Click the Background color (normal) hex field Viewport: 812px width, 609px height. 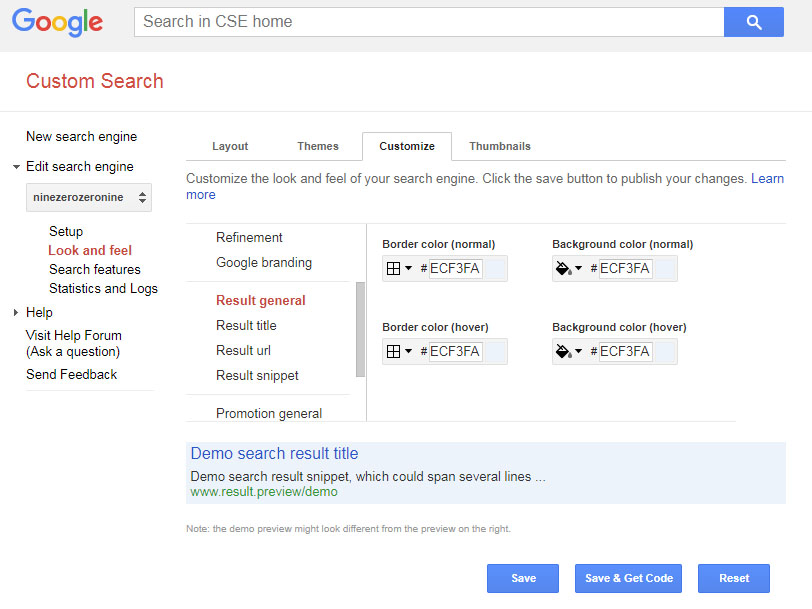pos(626,268)
